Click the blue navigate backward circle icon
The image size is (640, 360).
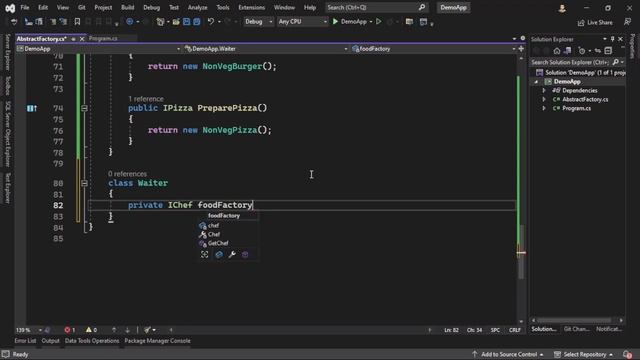pos(130,22)
